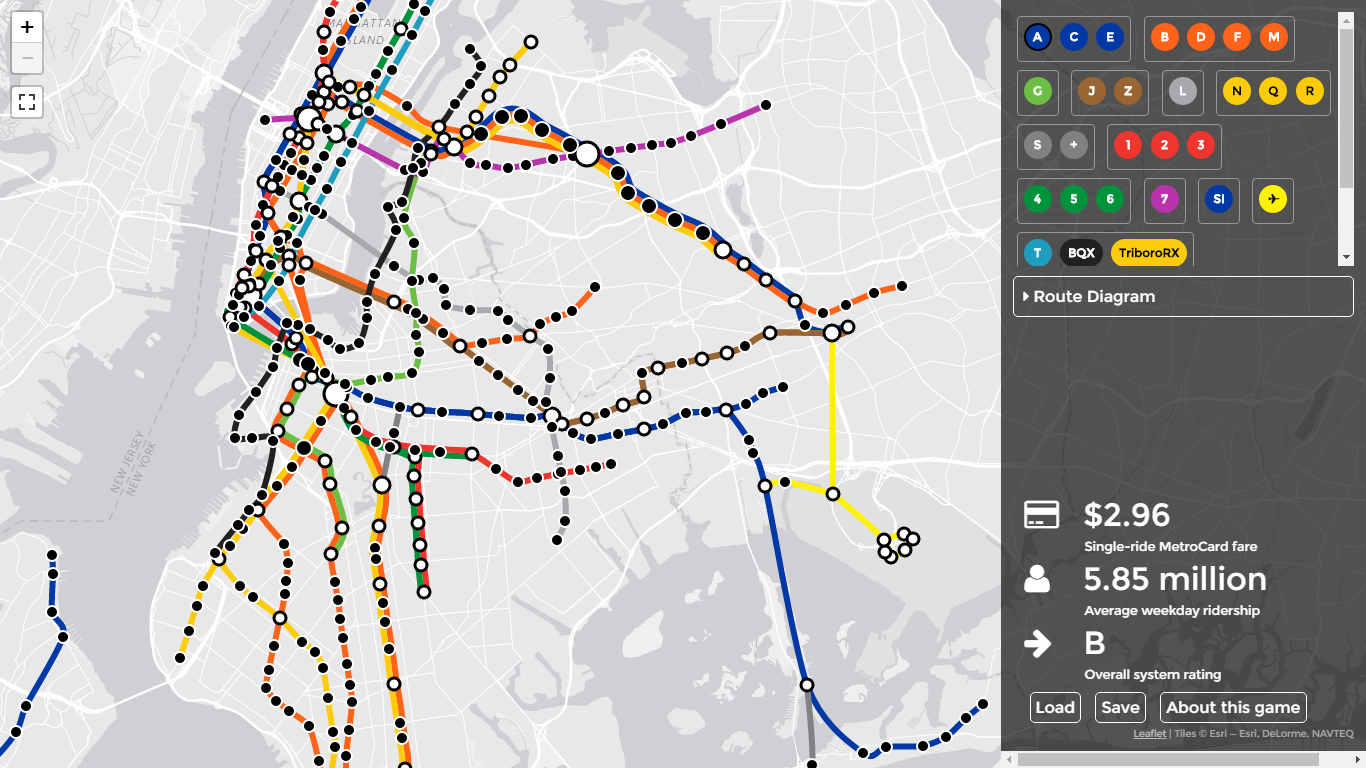Image resolution: width=1366 pixels, height=768 pixels.
Task: Select the airport AirTrain line icon
Action: 1272,200
